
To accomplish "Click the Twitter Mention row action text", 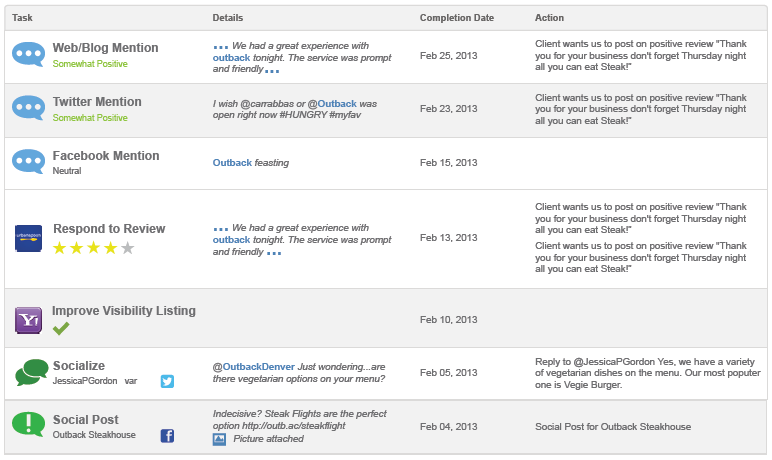I will [x=641, y=109].
